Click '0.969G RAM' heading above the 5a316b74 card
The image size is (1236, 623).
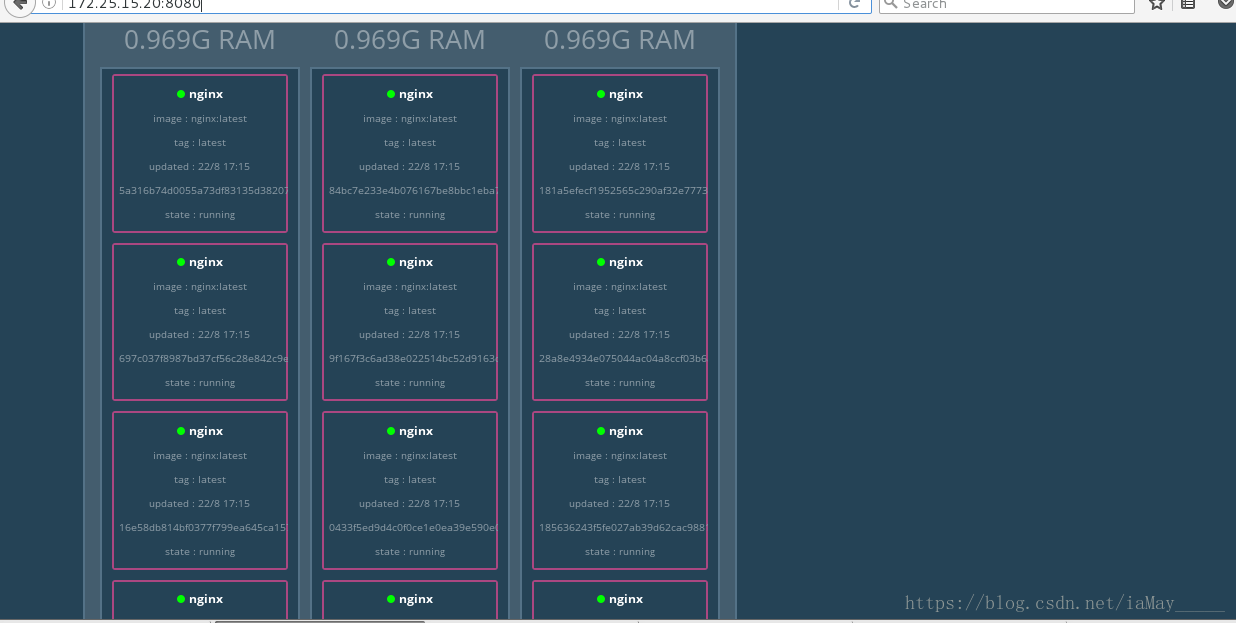pos(200,40)
